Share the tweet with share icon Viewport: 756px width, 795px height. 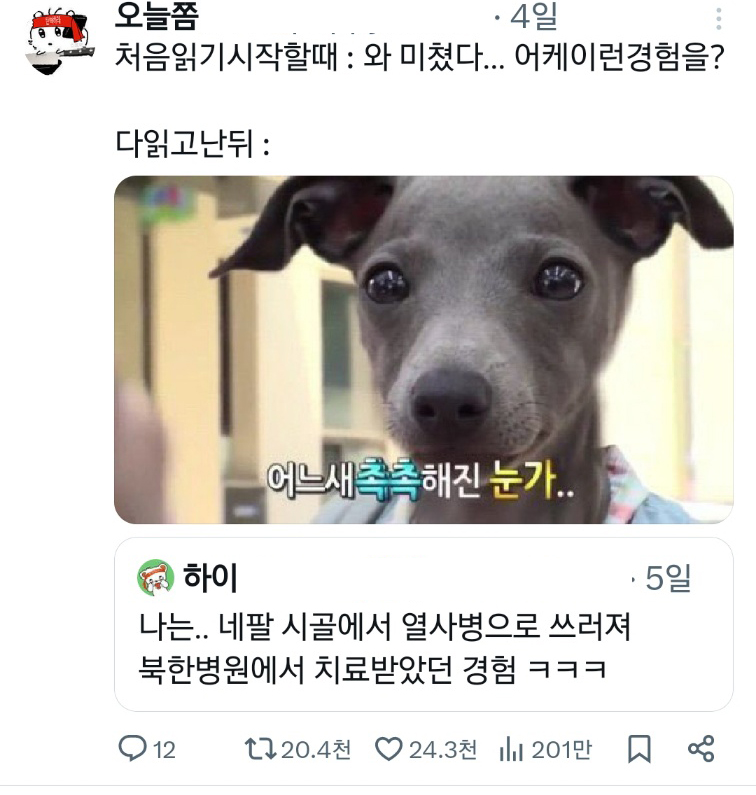point(701,749)
